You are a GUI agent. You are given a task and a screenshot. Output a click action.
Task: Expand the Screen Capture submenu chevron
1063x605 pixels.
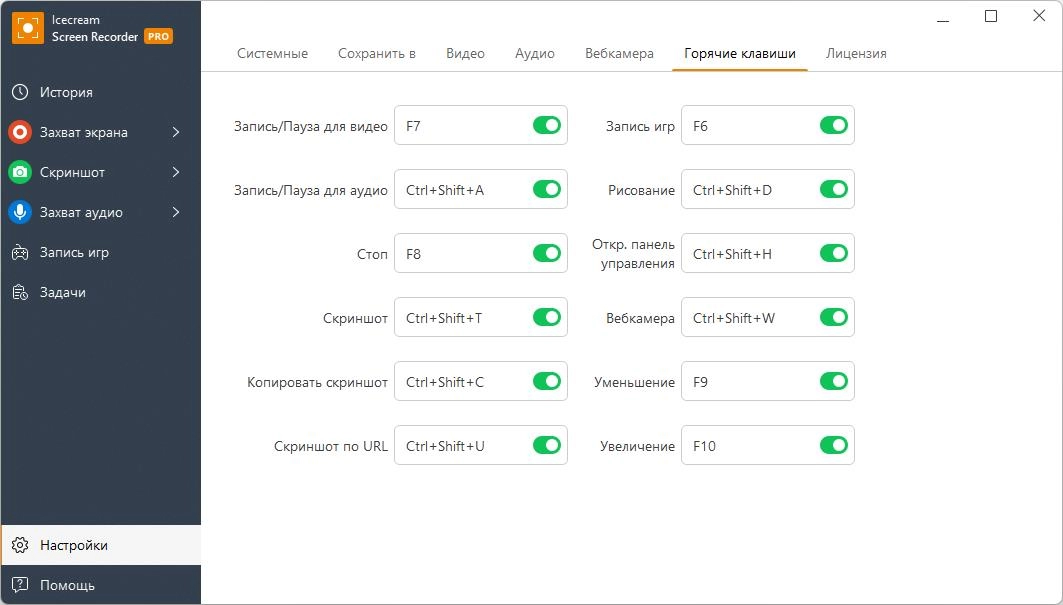point(176,132)
